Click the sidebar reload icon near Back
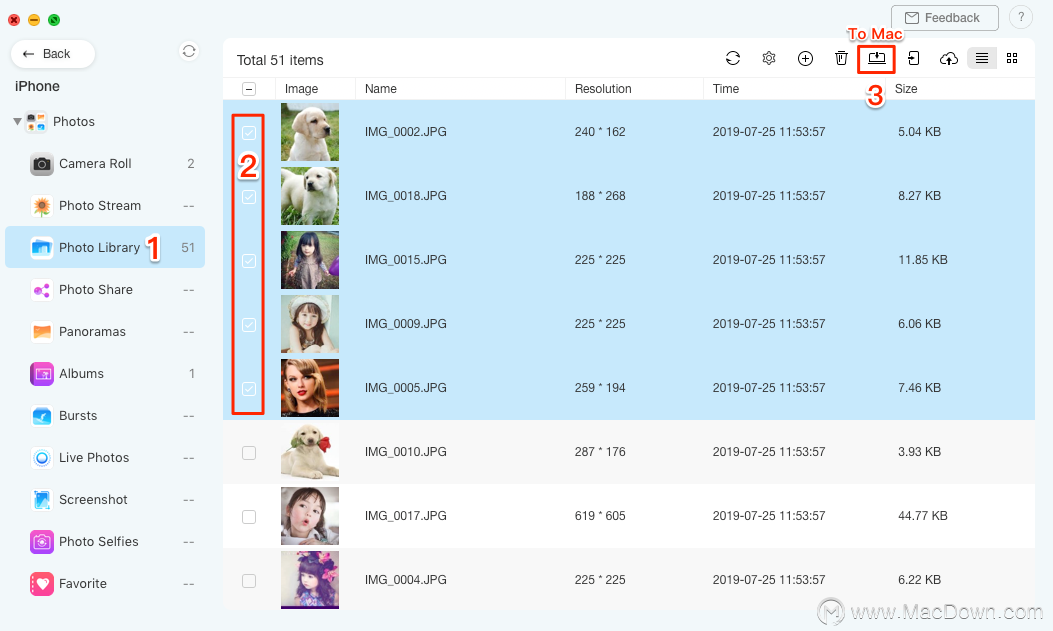The image size is (1053, 631). [x=189, y=51]
